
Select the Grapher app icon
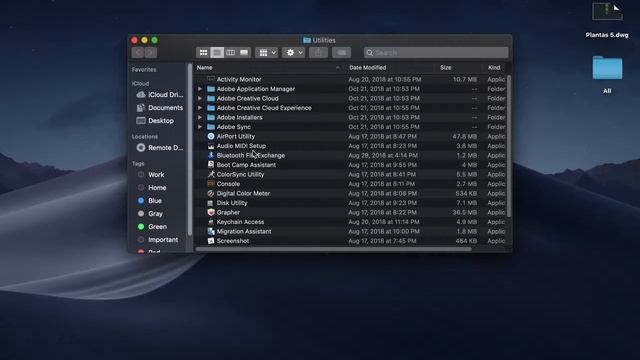[x=211, y=212]
